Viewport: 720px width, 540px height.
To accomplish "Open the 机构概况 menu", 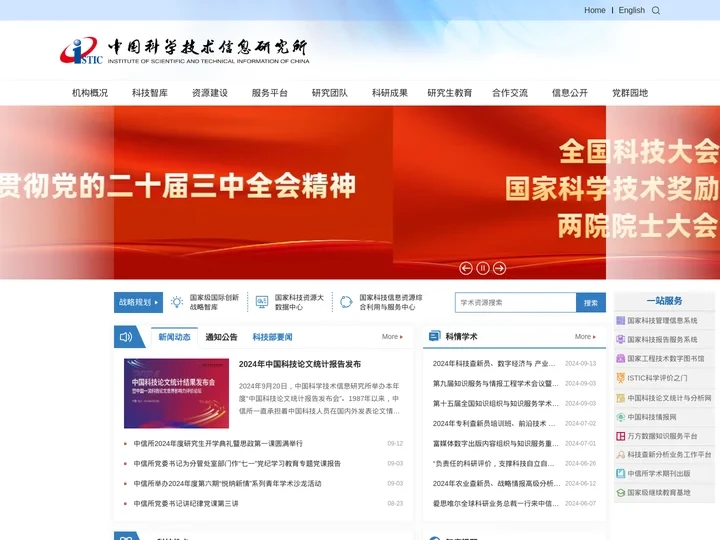I will [x=90, y=93].
